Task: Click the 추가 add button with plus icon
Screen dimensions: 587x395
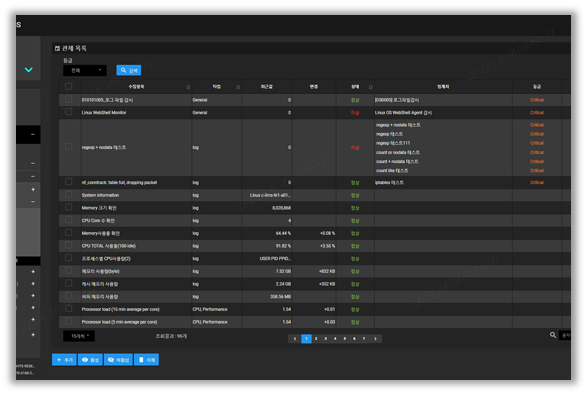Action: coord(64,359)
